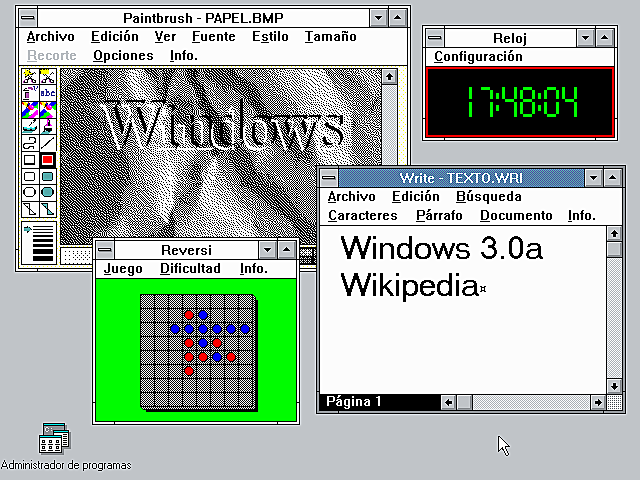Click the 'Reloj' window title bar
Image resolution: width=640 pixels, height=480 pixels.
(x=510, y=38)
